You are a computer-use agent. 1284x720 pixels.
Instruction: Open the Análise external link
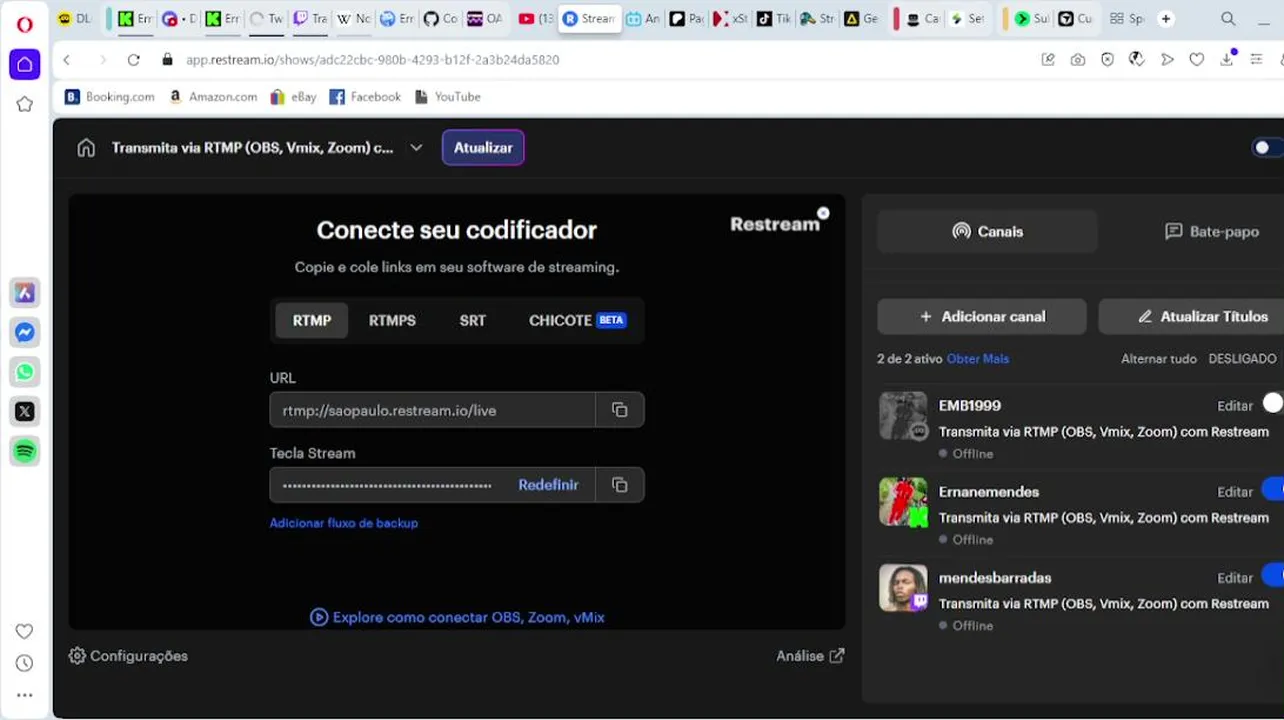click(x=810, y=656)
